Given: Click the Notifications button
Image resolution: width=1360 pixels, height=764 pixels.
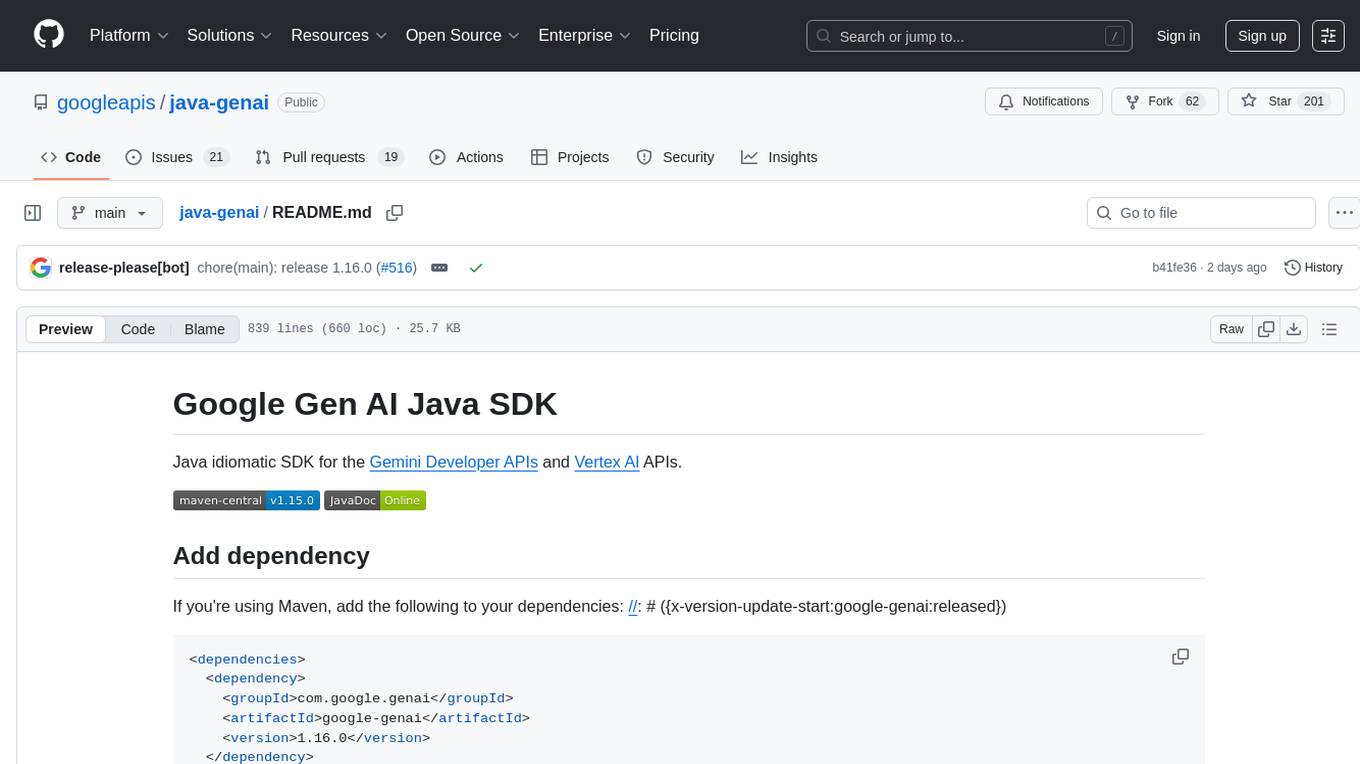Looking at the screenshot, I should click(x=1044, y=102).
